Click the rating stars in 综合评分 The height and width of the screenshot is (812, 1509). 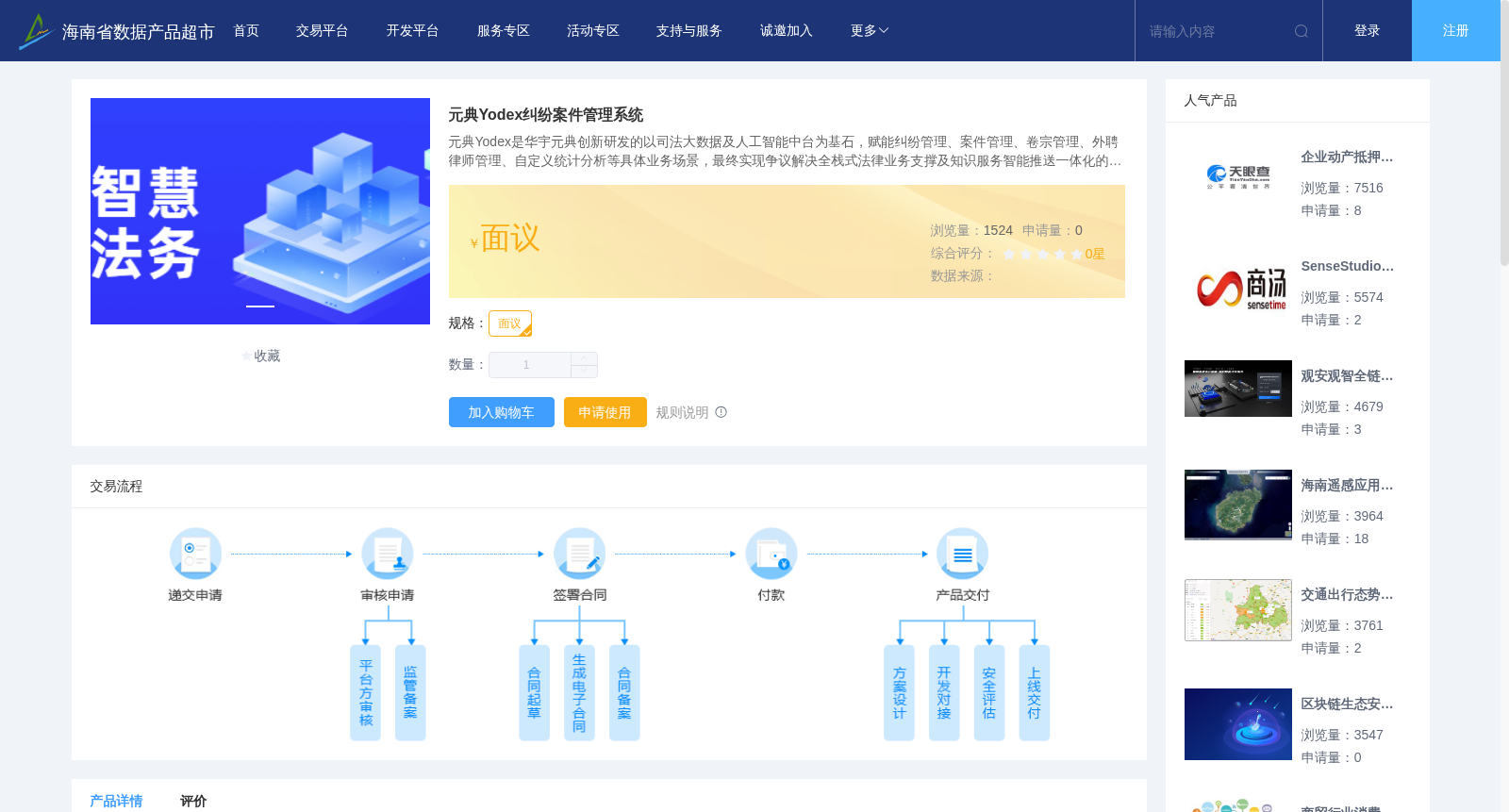[1042, 254]
